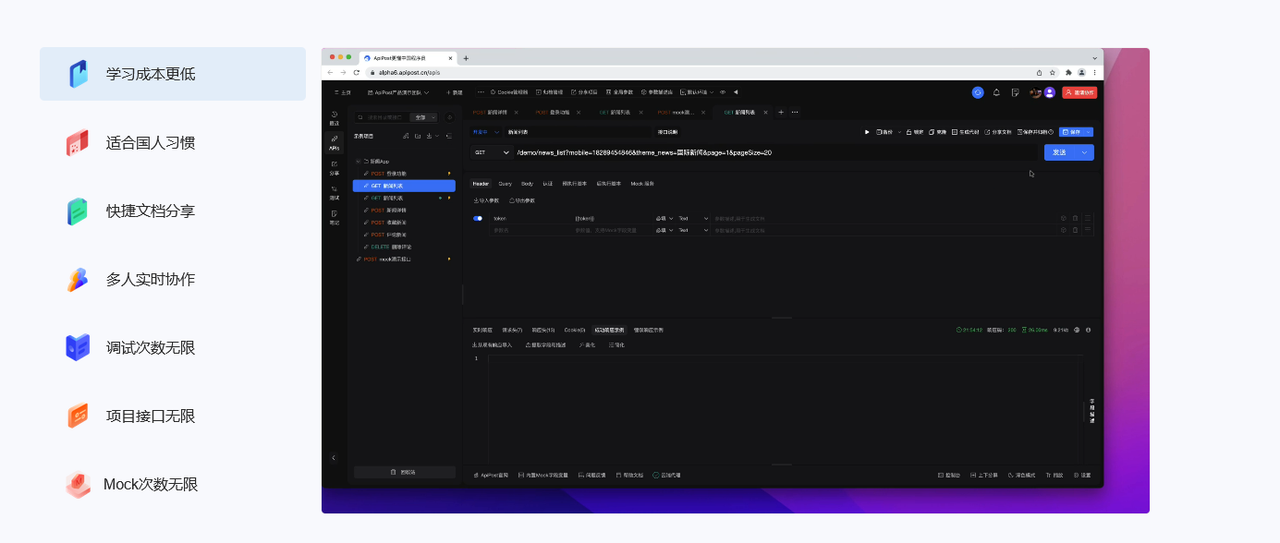Click the browser bookmark star icon
Screen dimensions: 1280x543
[1053, 72]
